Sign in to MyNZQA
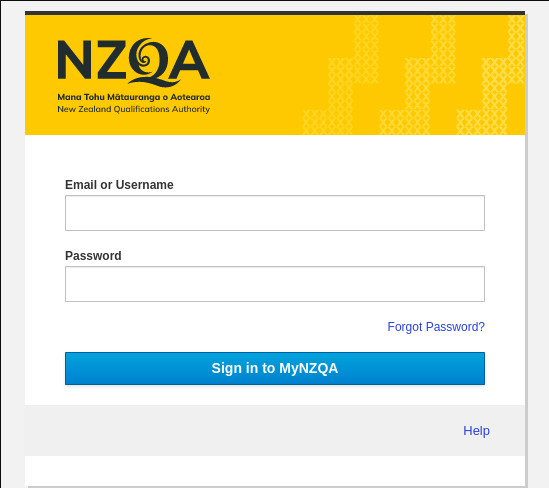This screenshot has height=488, width=549. 275,368
